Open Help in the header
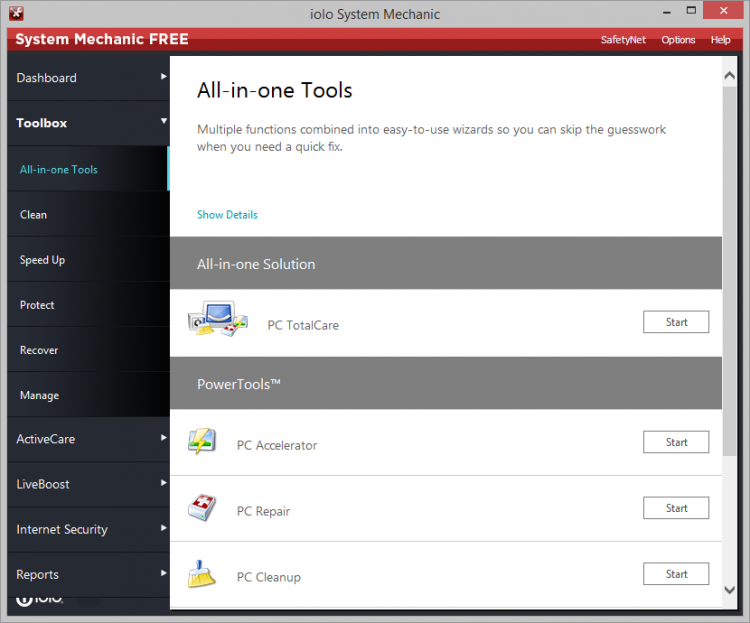This screenshot has height=623, width=750. pyautogui.click(x=720, y=40)
